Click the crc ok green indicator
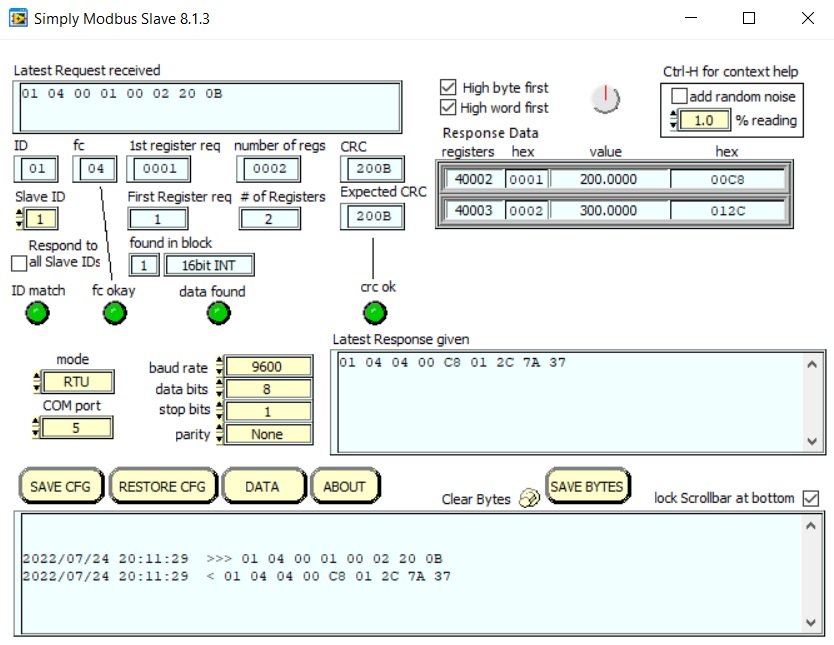Image resolution: width=834 pixels, height=645 pixels. pos(375,313)
